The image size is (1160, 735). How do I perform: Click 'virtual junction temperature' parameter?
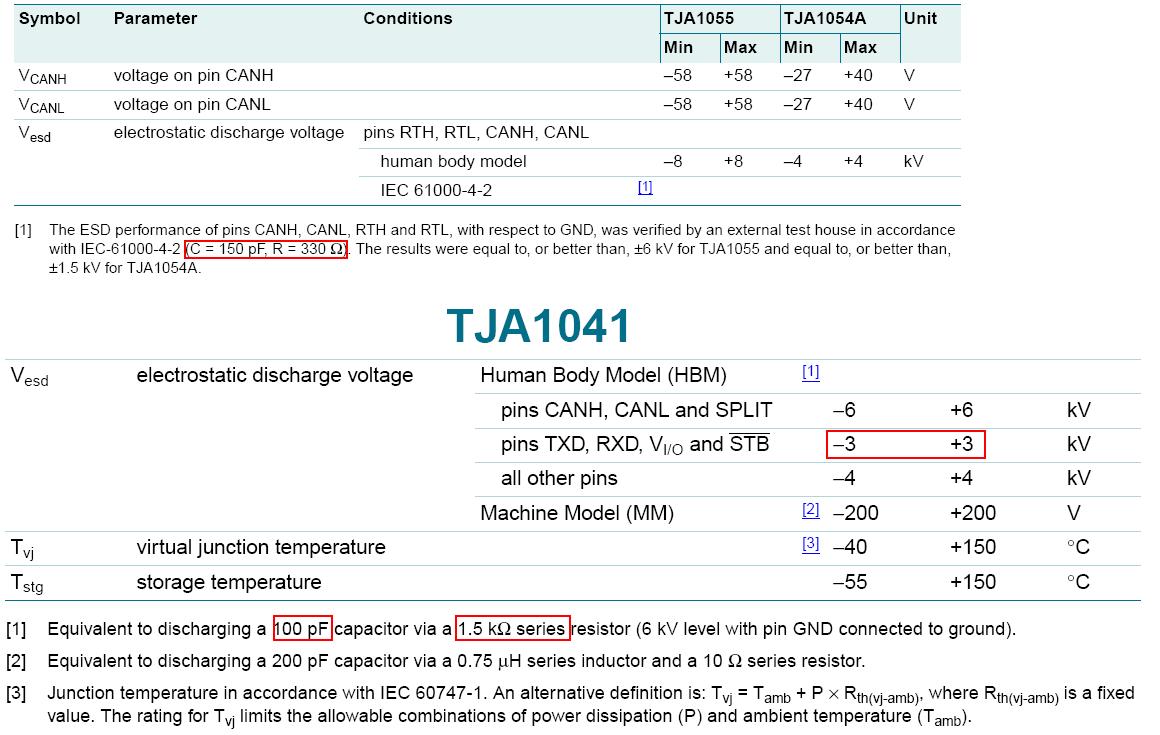[260, 547]
